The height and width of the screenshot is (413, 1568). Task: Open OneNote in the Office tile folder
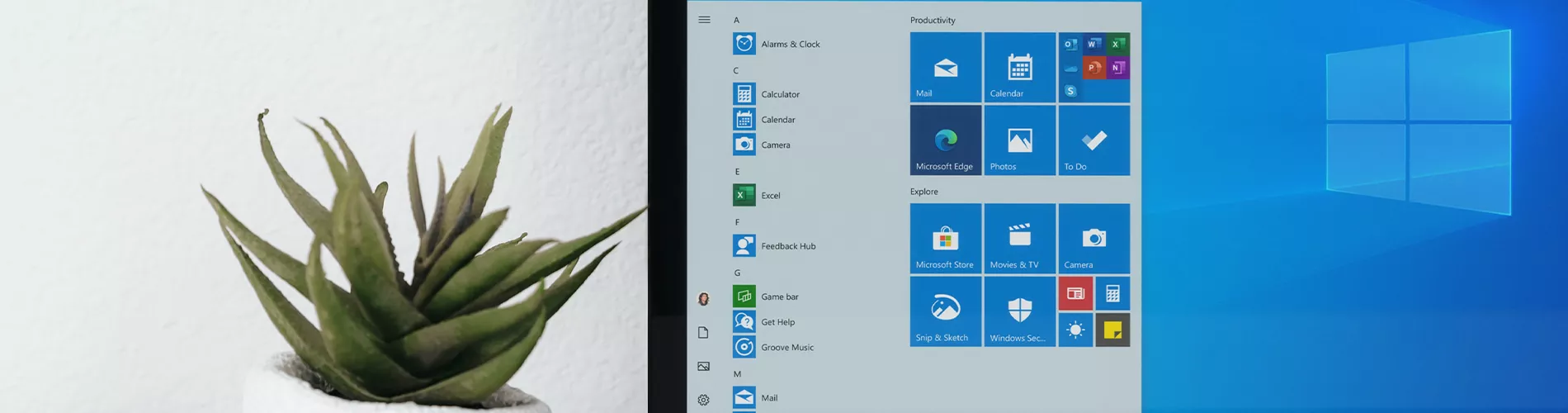pyautogui.click(x=1117, y=68)
